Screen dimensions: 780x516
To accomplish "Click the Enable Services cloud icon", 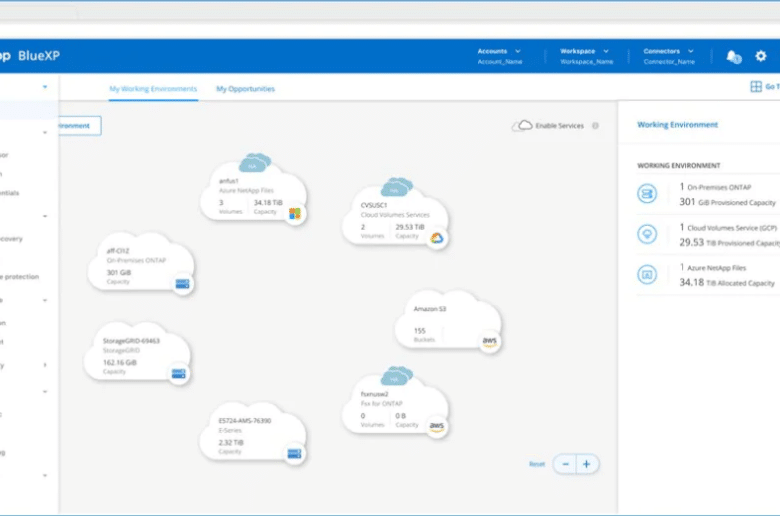I will tap(523, 125).
